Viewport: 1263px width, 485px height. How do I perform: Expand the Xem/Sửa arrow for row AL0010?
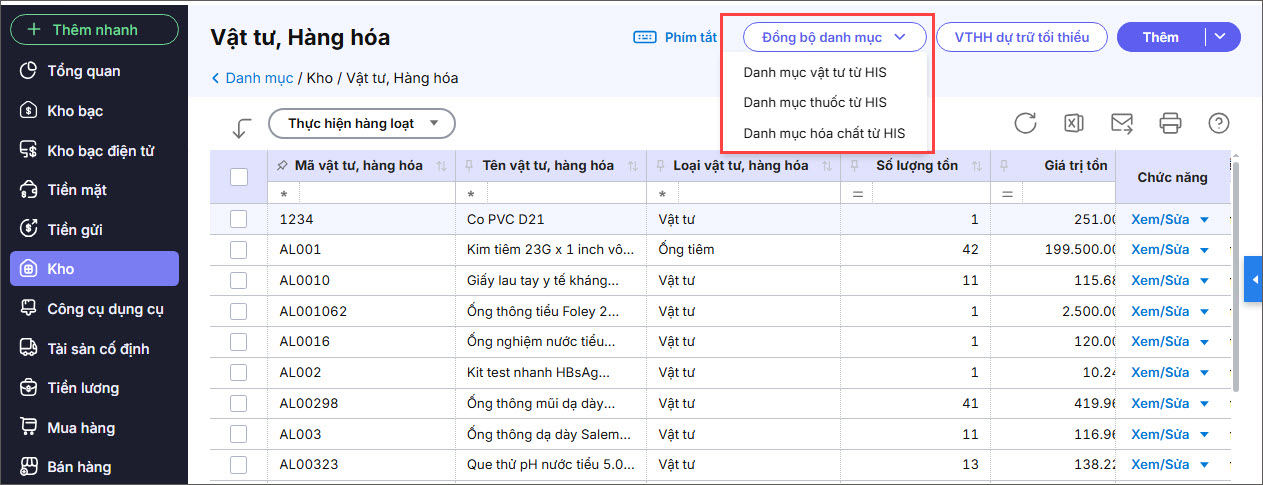1204,281
